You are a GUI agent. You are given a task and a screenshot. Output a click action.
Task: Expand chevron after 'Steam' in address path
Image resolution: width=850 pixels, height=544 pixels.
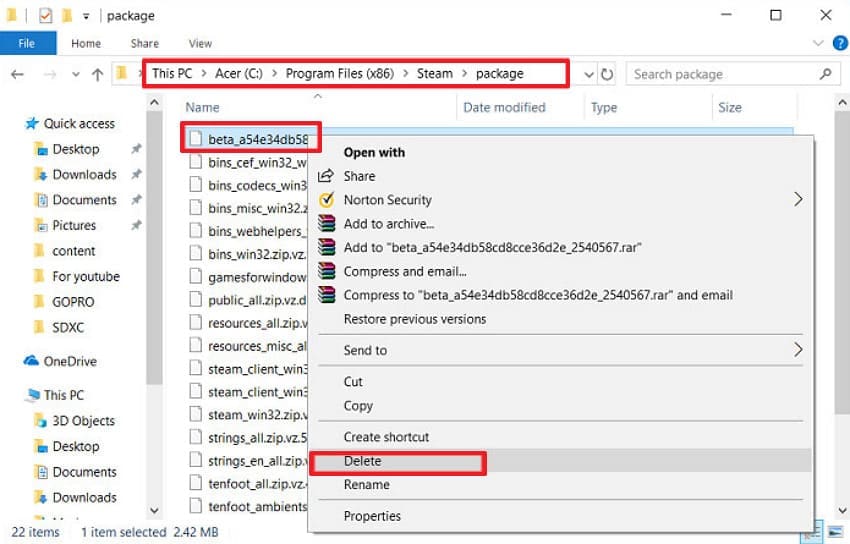tap(465, 74)
